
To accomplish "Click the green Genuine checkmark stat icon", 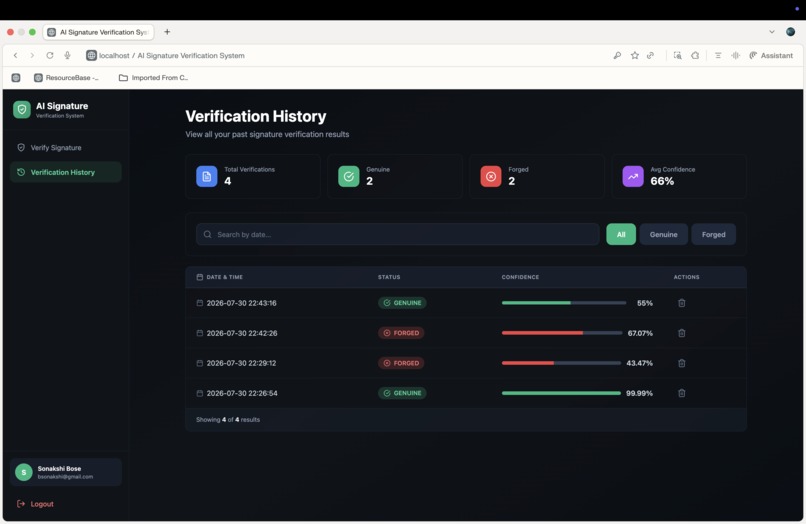I will [349, 176].
